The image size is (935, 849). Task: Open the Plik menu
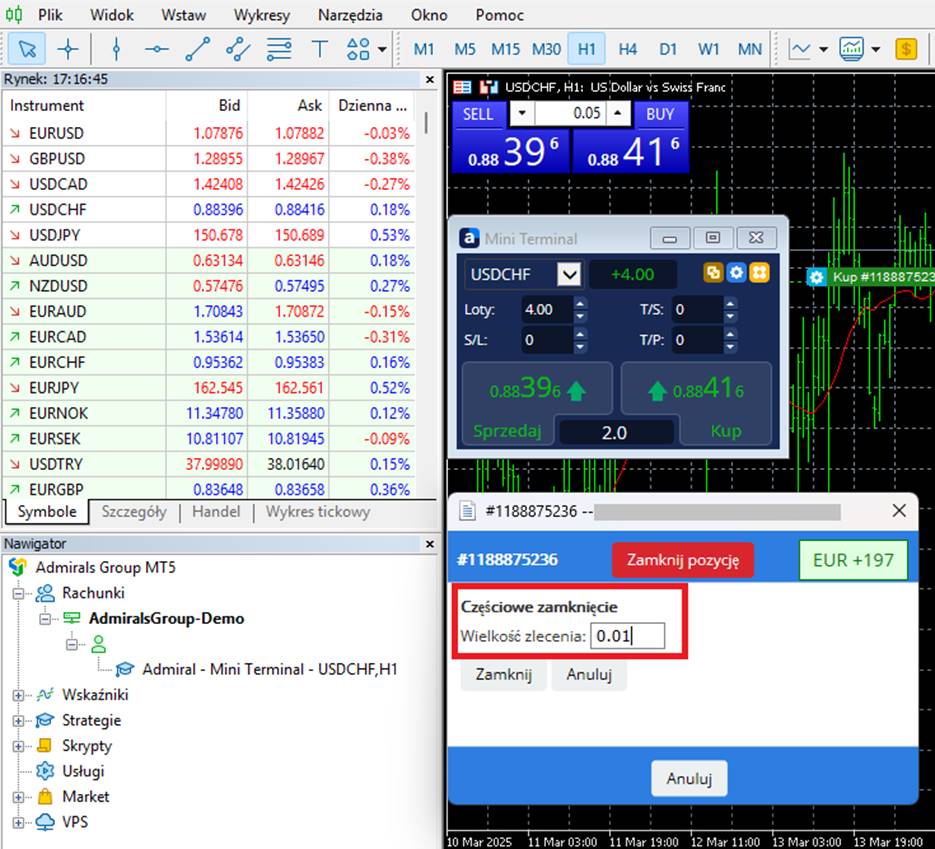point(50,15)
